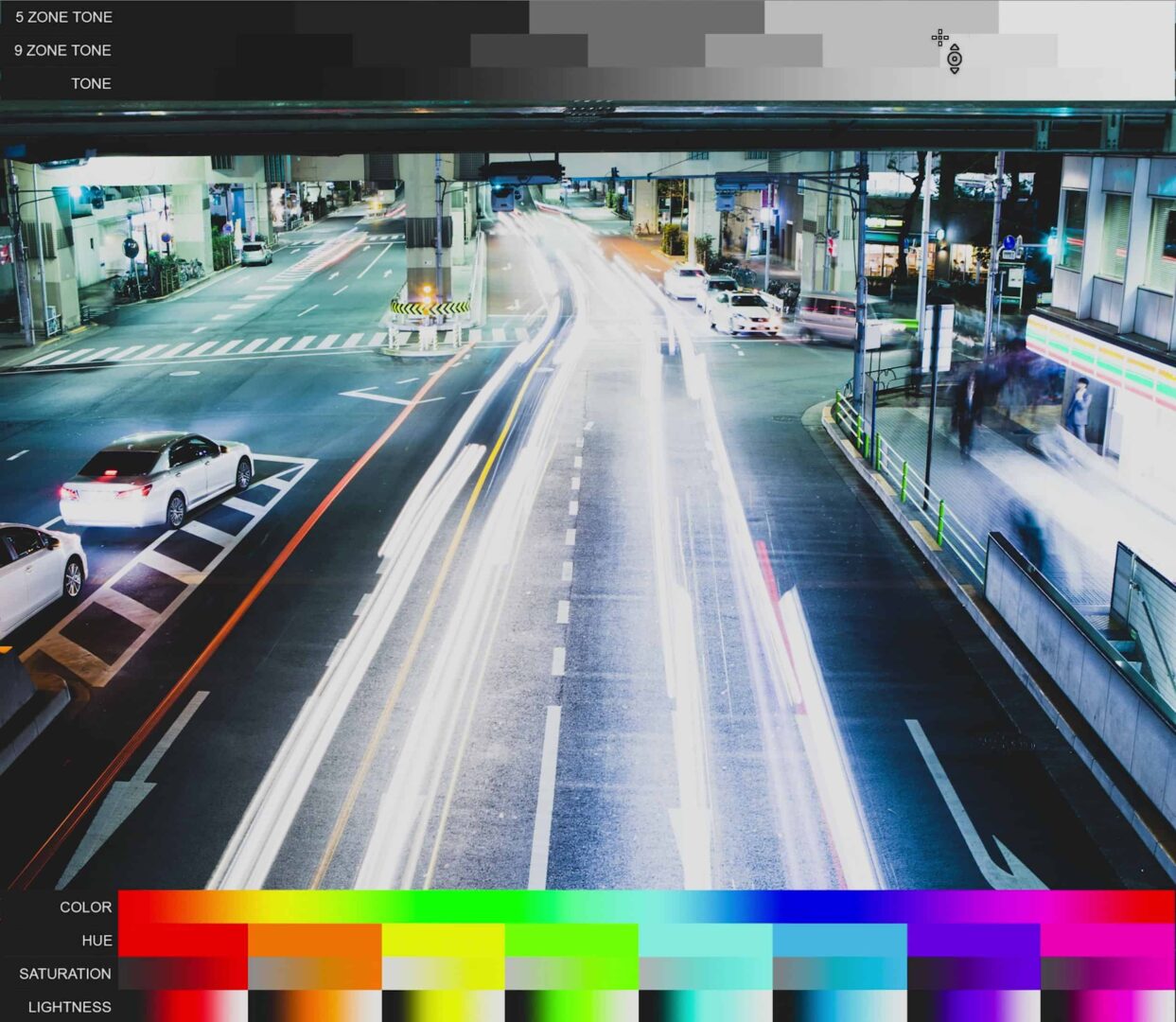
Task: Select the darkest zone in 5 ZONE TONE row
Action: (206, 17)
